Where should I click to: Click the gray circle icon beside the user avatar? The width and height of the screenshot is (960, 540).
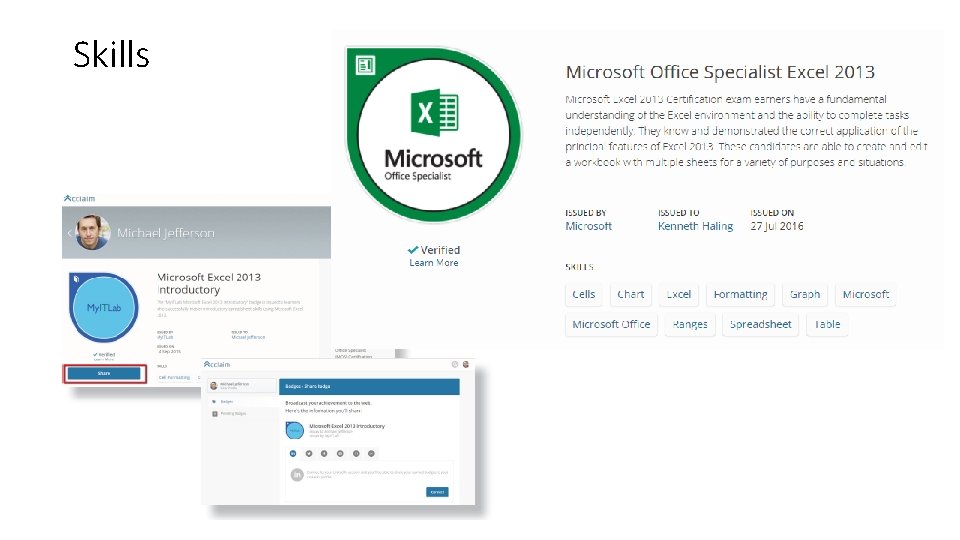click(x=455, y=364)
